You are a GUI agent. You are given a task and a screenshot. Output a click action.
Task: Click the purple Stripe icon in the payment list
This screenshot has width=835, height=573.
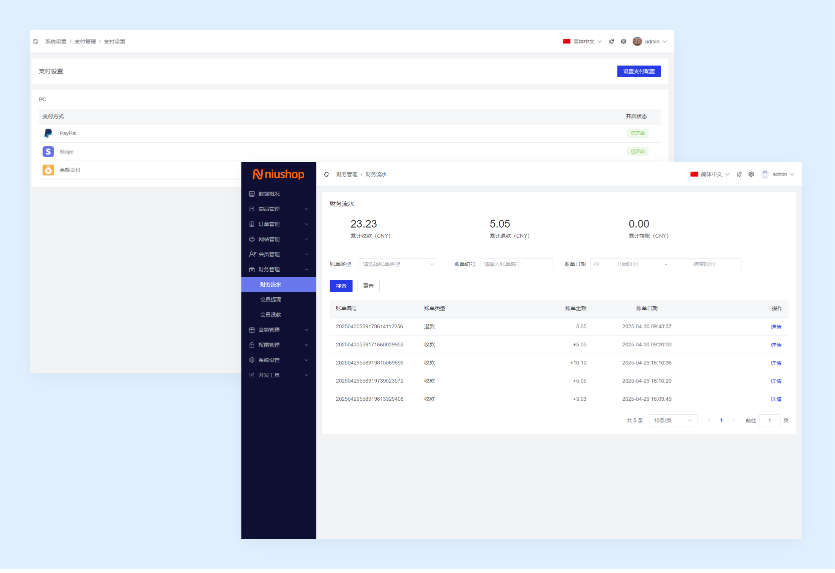[x=48, y=151]
